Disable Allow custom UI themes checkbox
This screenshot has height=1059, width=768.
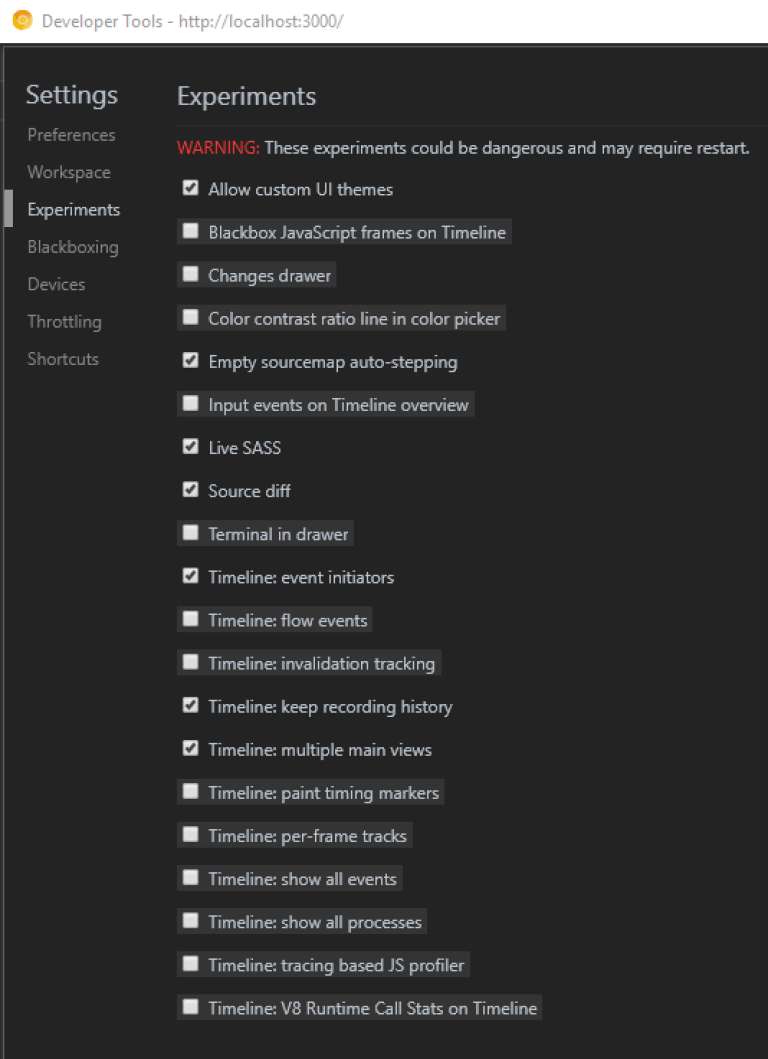pyautogui.click(x=191, y=188)
